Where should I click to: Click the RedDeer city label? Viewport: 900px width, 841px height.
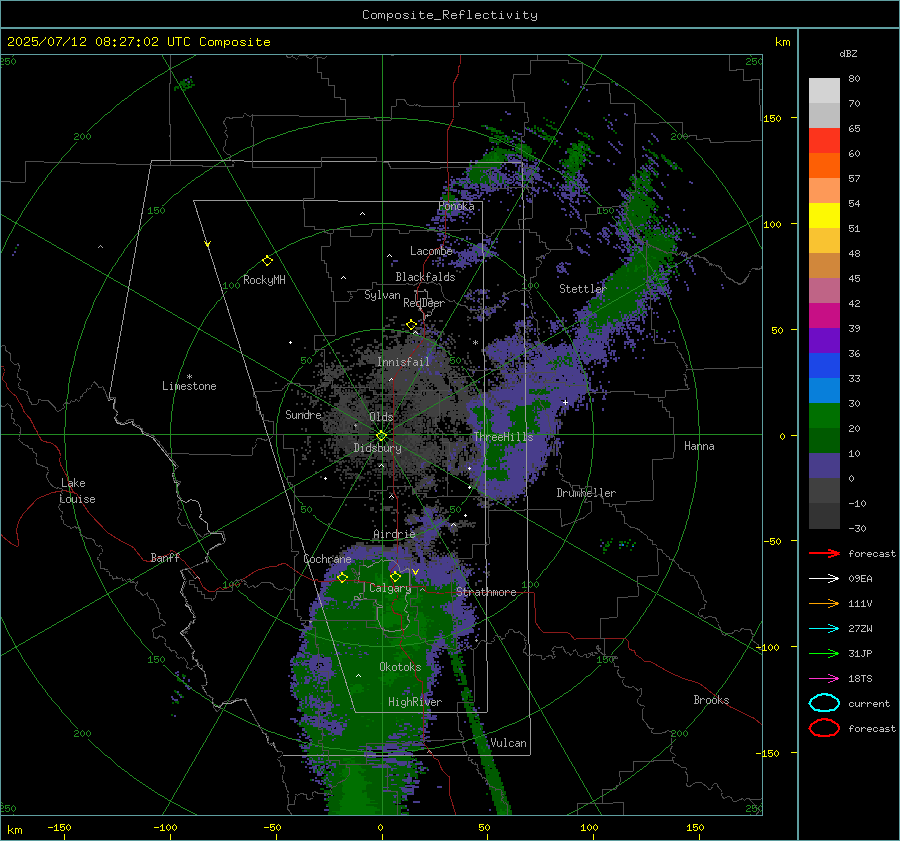click(x=424, y=303)
